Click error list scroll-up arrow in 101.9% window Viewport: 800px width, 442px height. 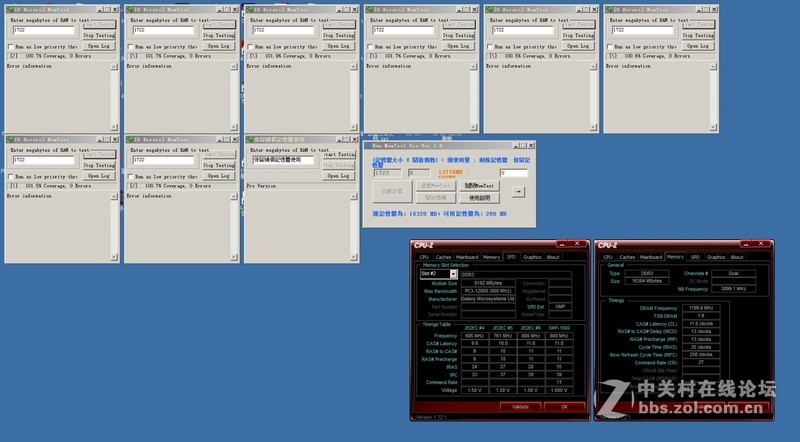354,66
